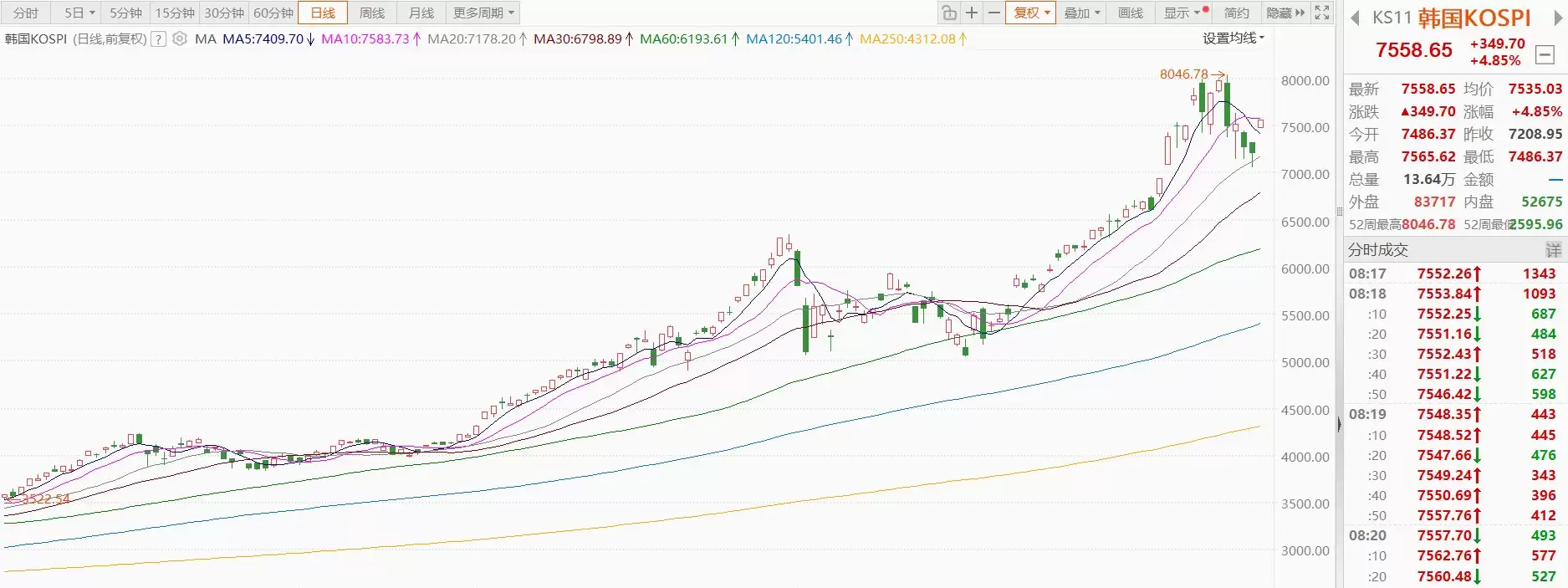Toggle 画线 drawing mode
The image size is (1568, 588).
point(1131,13)
